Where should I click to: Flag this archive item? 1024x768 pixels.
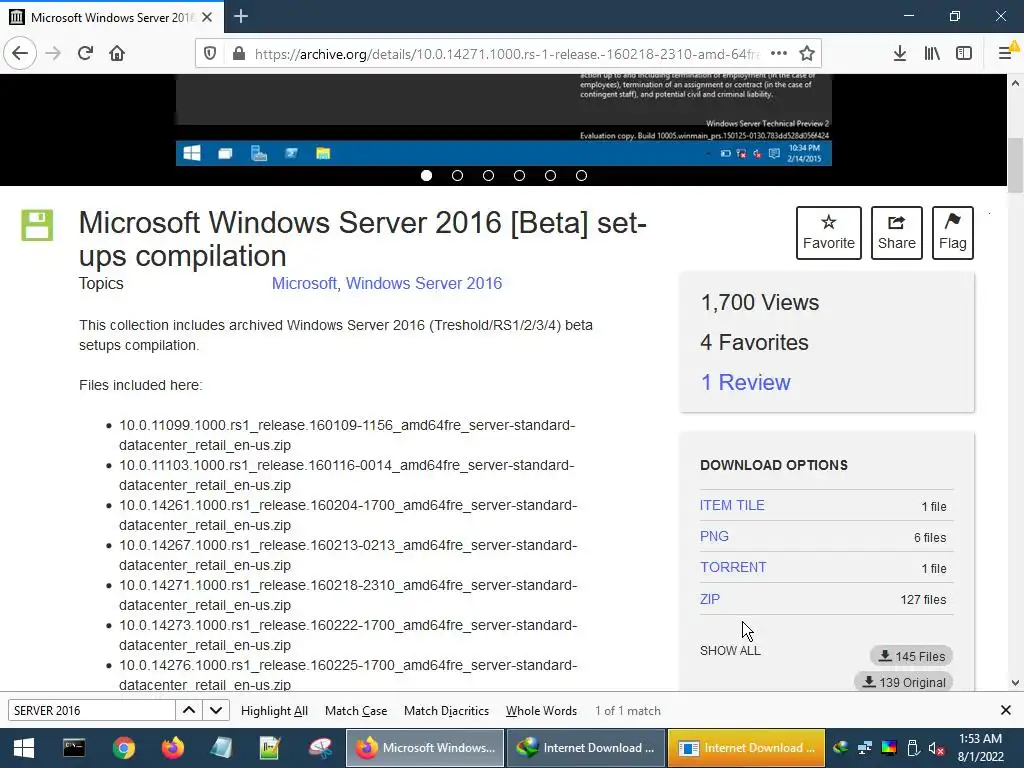coord(953,232)
